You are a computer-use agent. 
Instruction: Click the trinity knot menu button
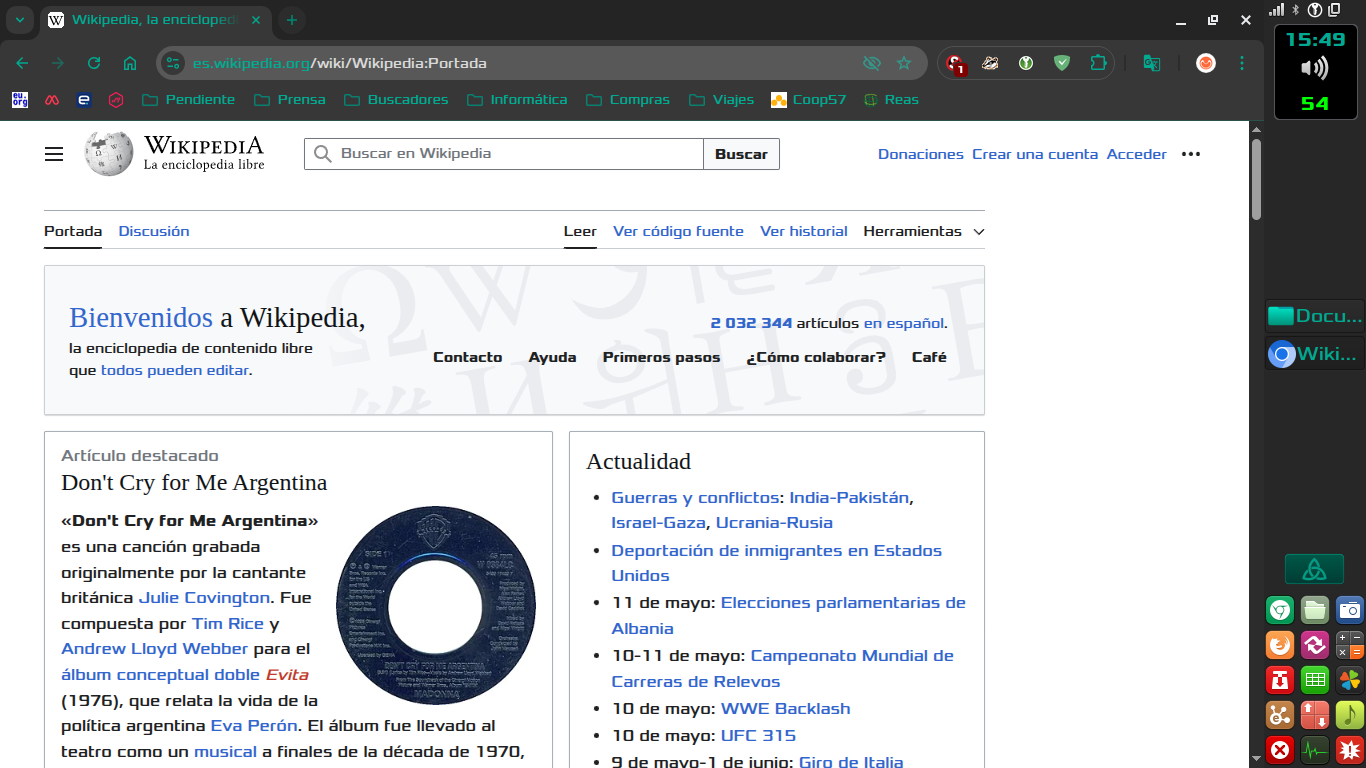1314,569
